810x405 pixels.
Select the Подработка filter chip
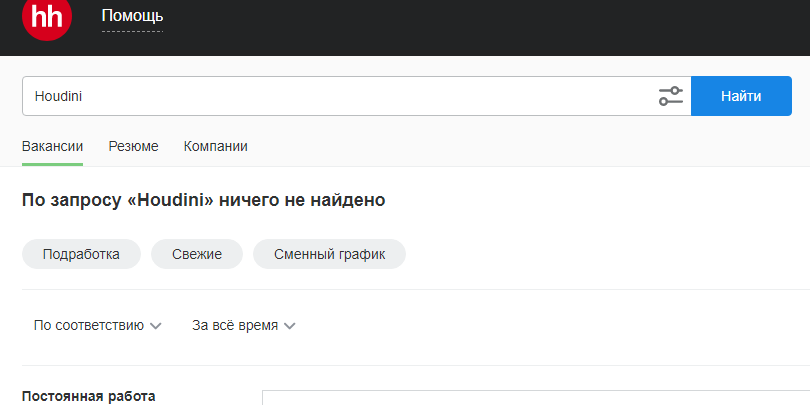click(x=81, y=254)
